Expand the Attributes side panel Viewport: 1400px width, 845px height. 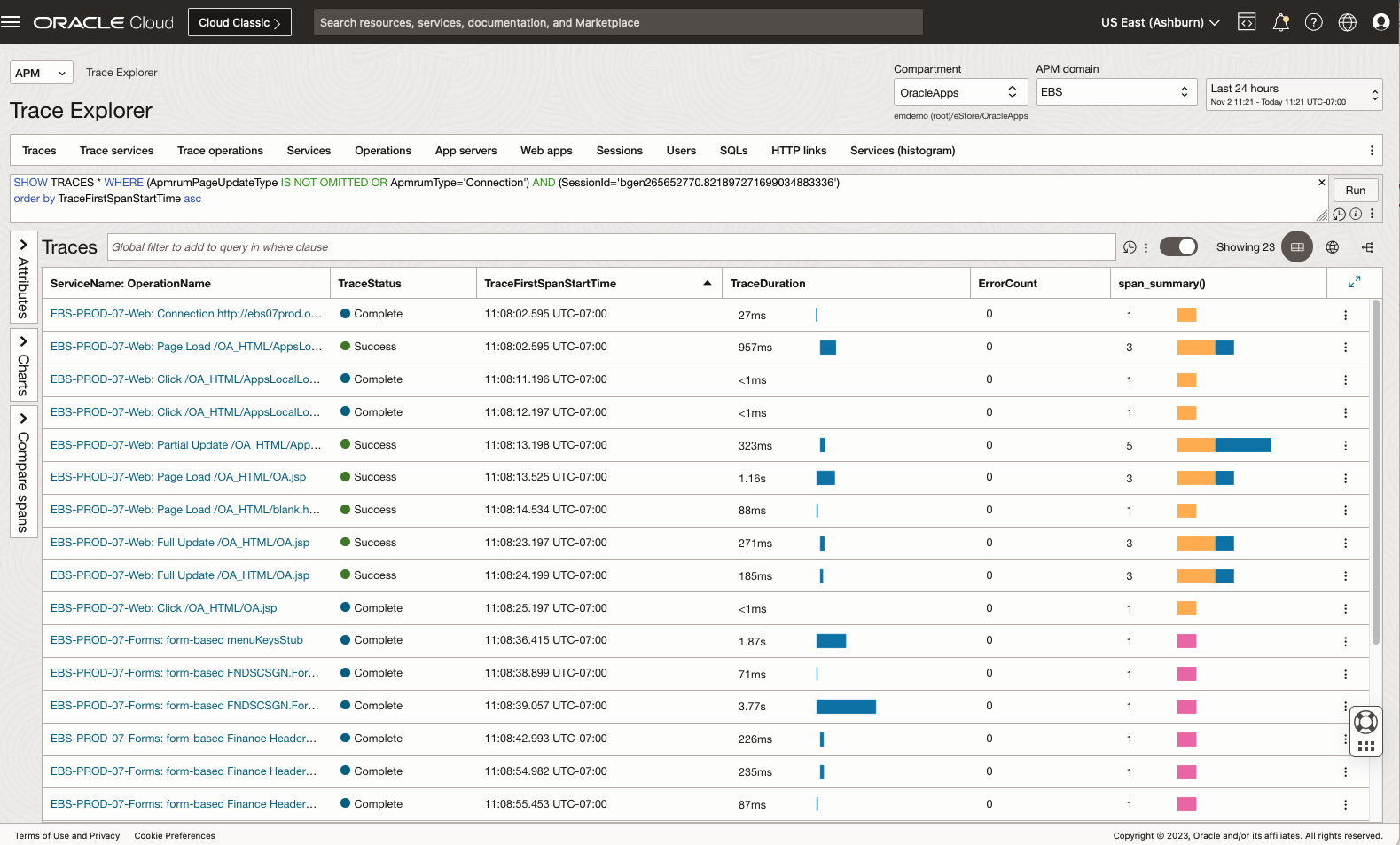23,278
